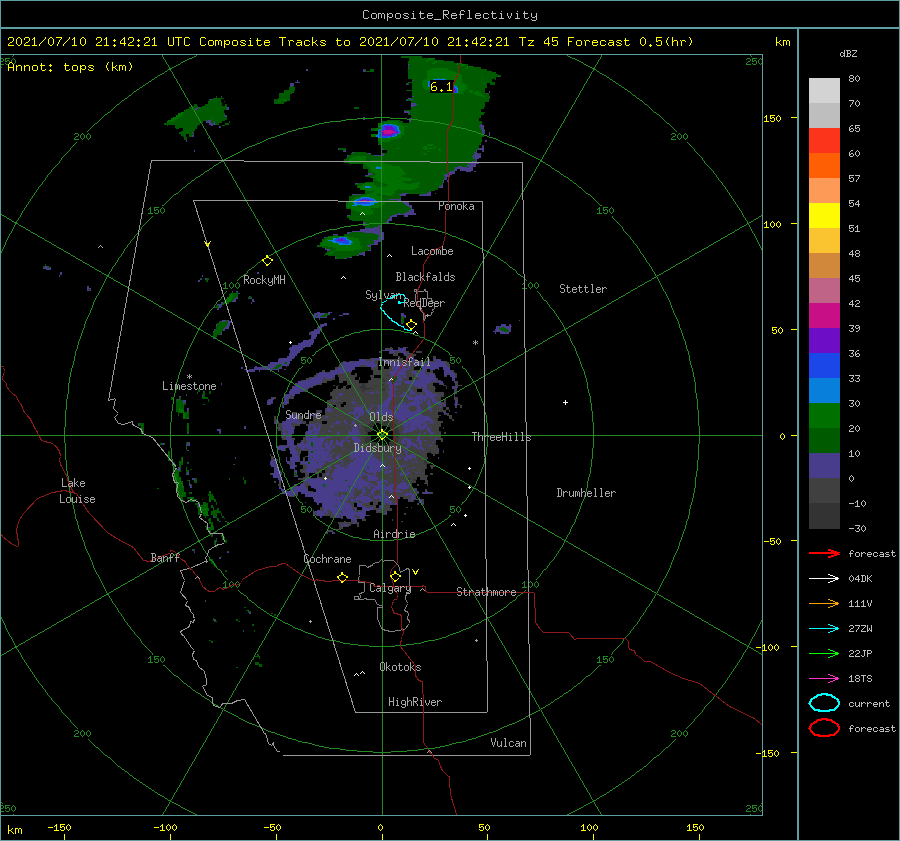Click the HighRiver city label
Screen dimensions: 900x841
414,702
